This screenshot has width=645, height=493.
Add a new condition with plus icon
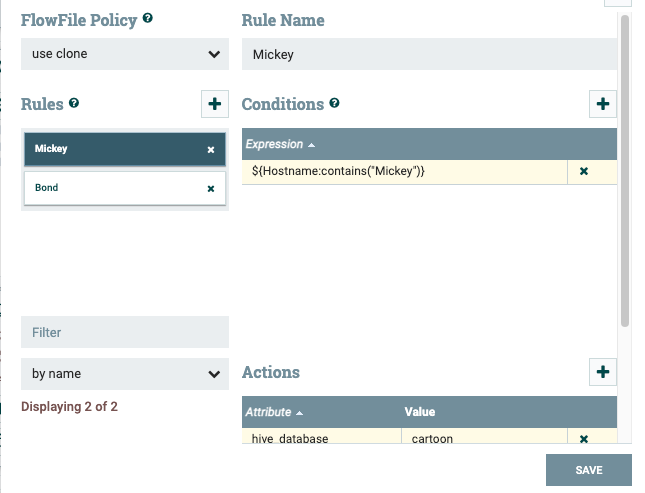[x=603, y=104]
